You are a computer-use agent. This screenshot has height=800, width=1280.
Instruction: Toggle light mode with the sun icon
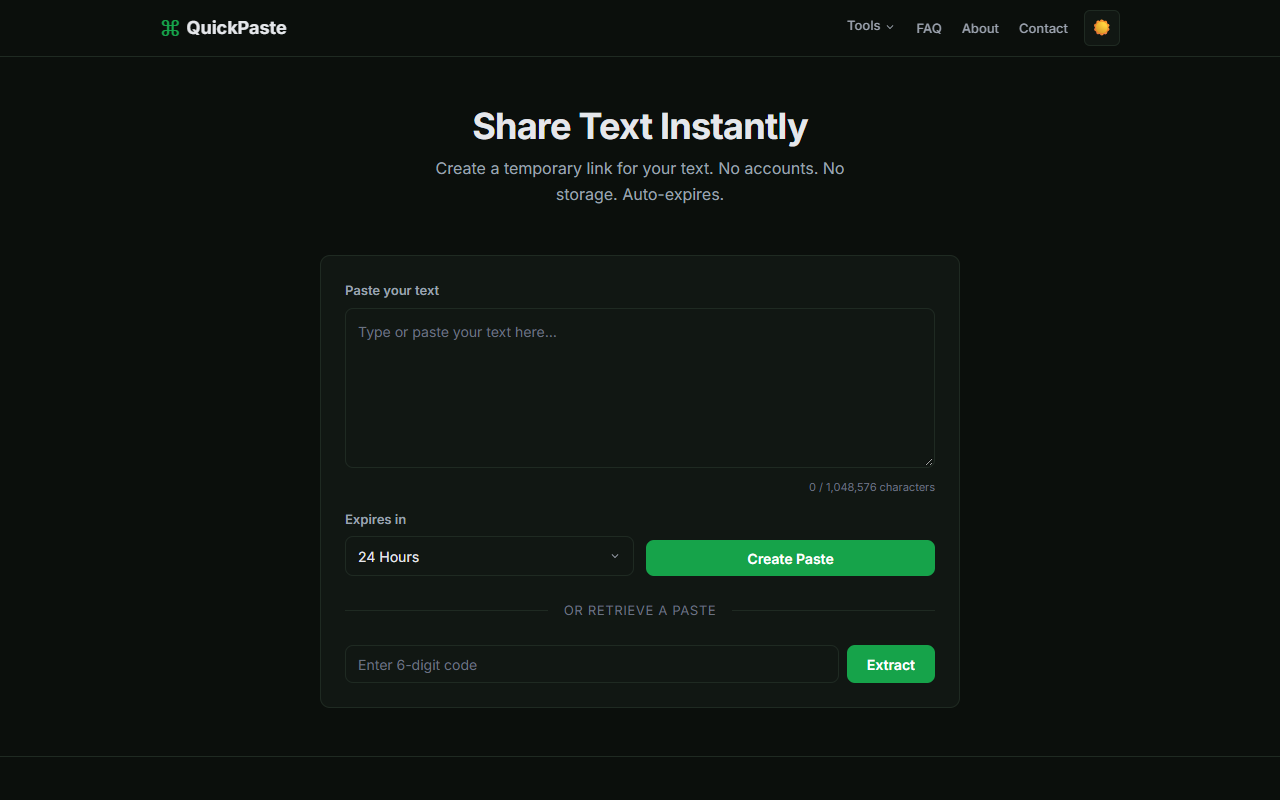click(x=1102, y=28)
